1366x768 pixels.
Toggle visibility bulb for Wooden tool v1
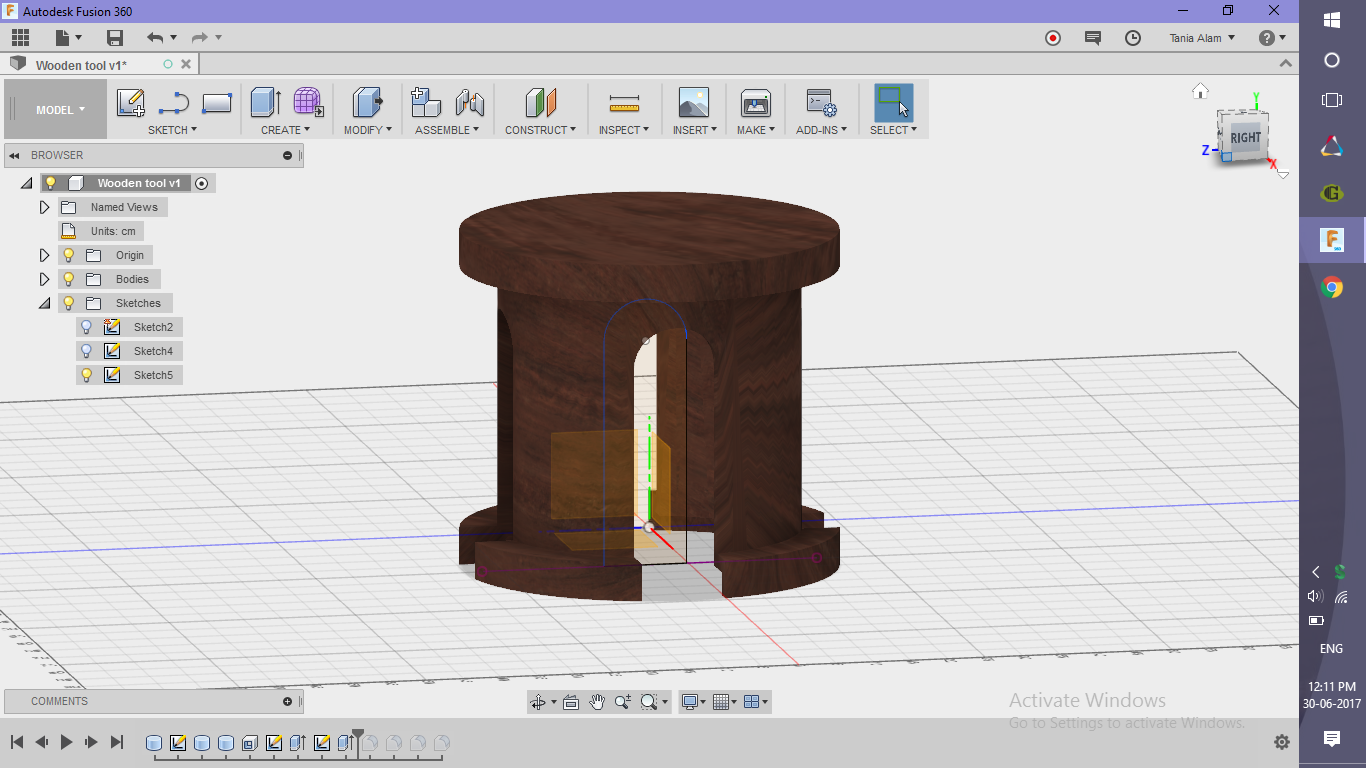51,183
